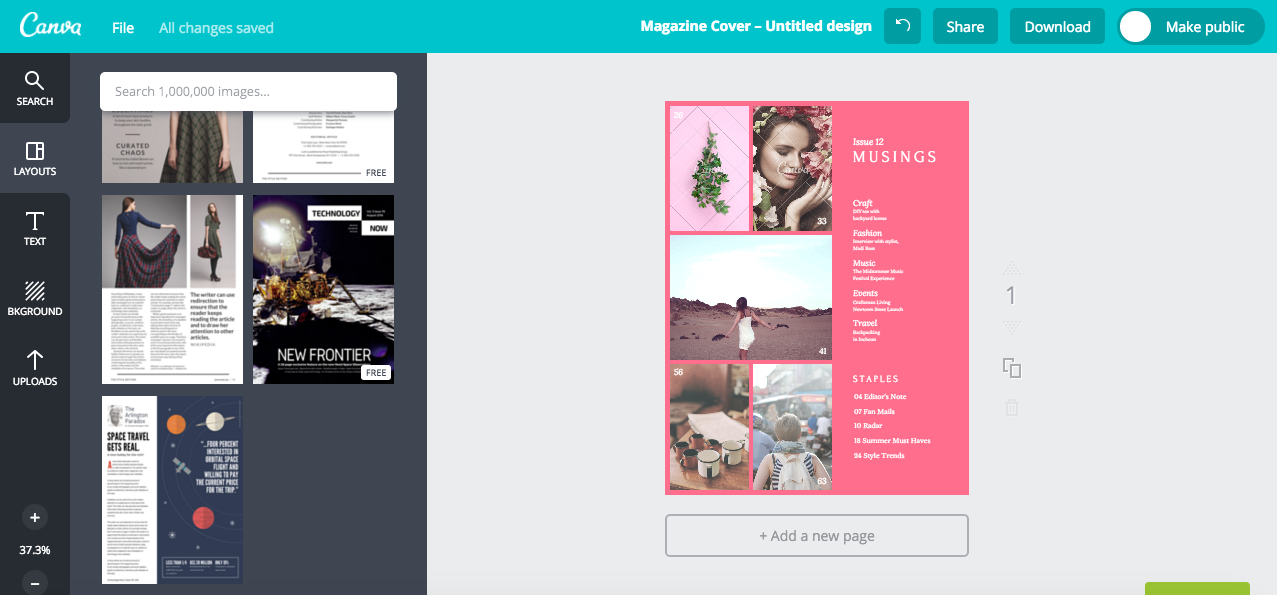The width and height of the screenshot is (1277, 595).
Task: Select the 18 Summer Must Haves line
Action: pos(892,441)
